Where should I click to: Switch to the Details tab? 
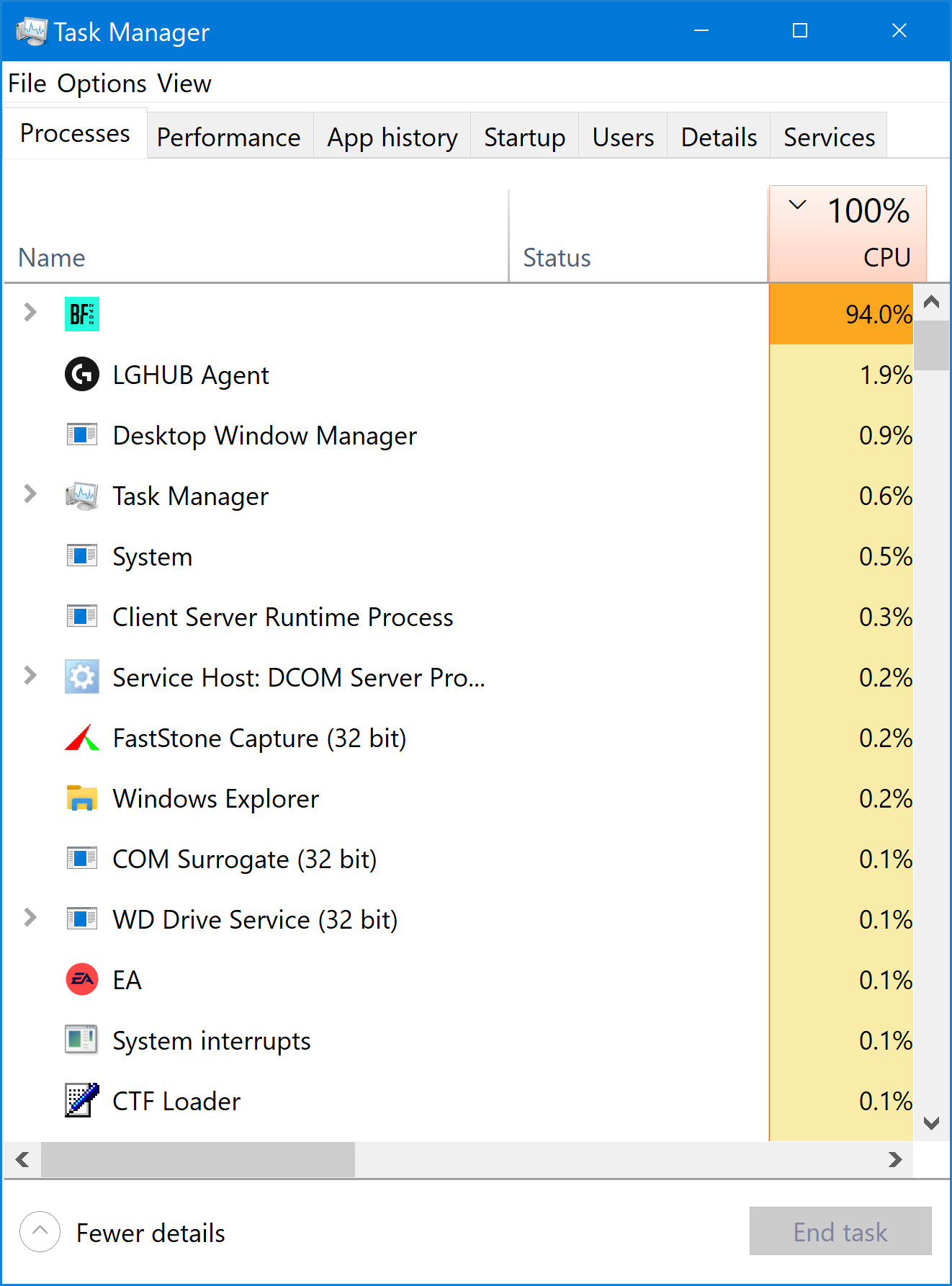click(x=719, y=137)
